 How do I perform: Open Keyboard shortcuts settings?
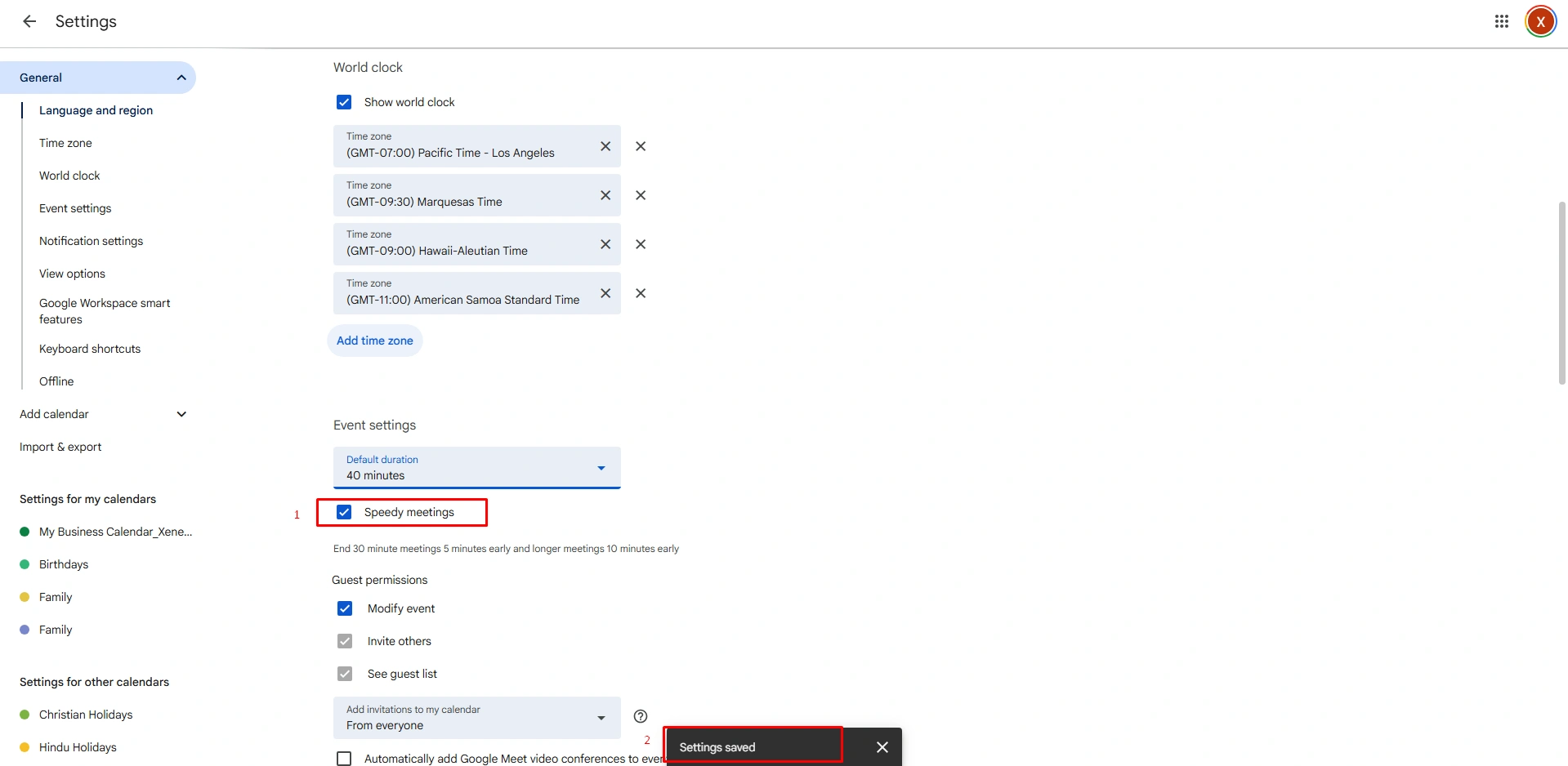(x=90, y=349)
